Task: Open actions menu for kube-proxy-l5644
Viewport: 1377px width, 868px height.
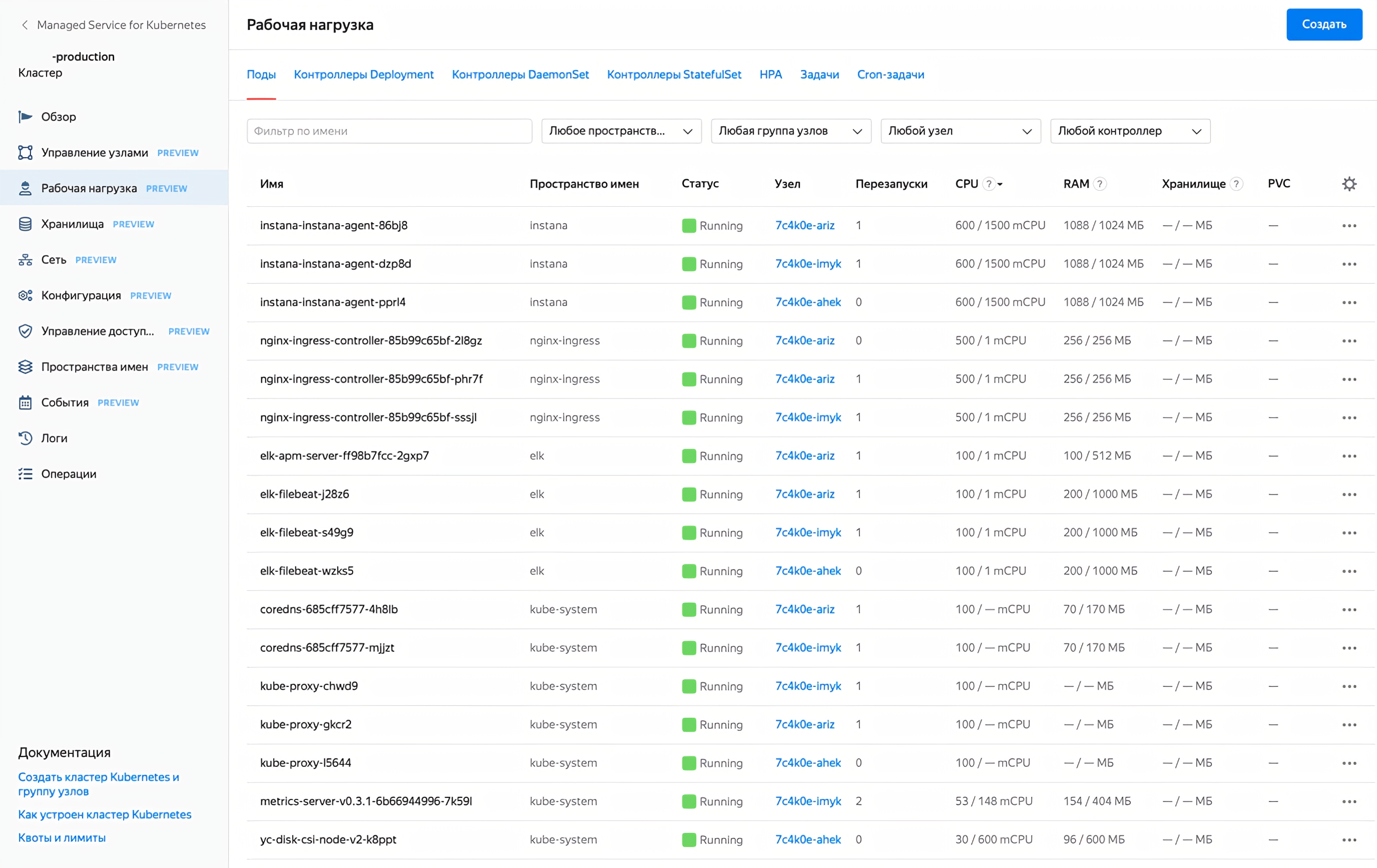Action: pos(1349,763)
